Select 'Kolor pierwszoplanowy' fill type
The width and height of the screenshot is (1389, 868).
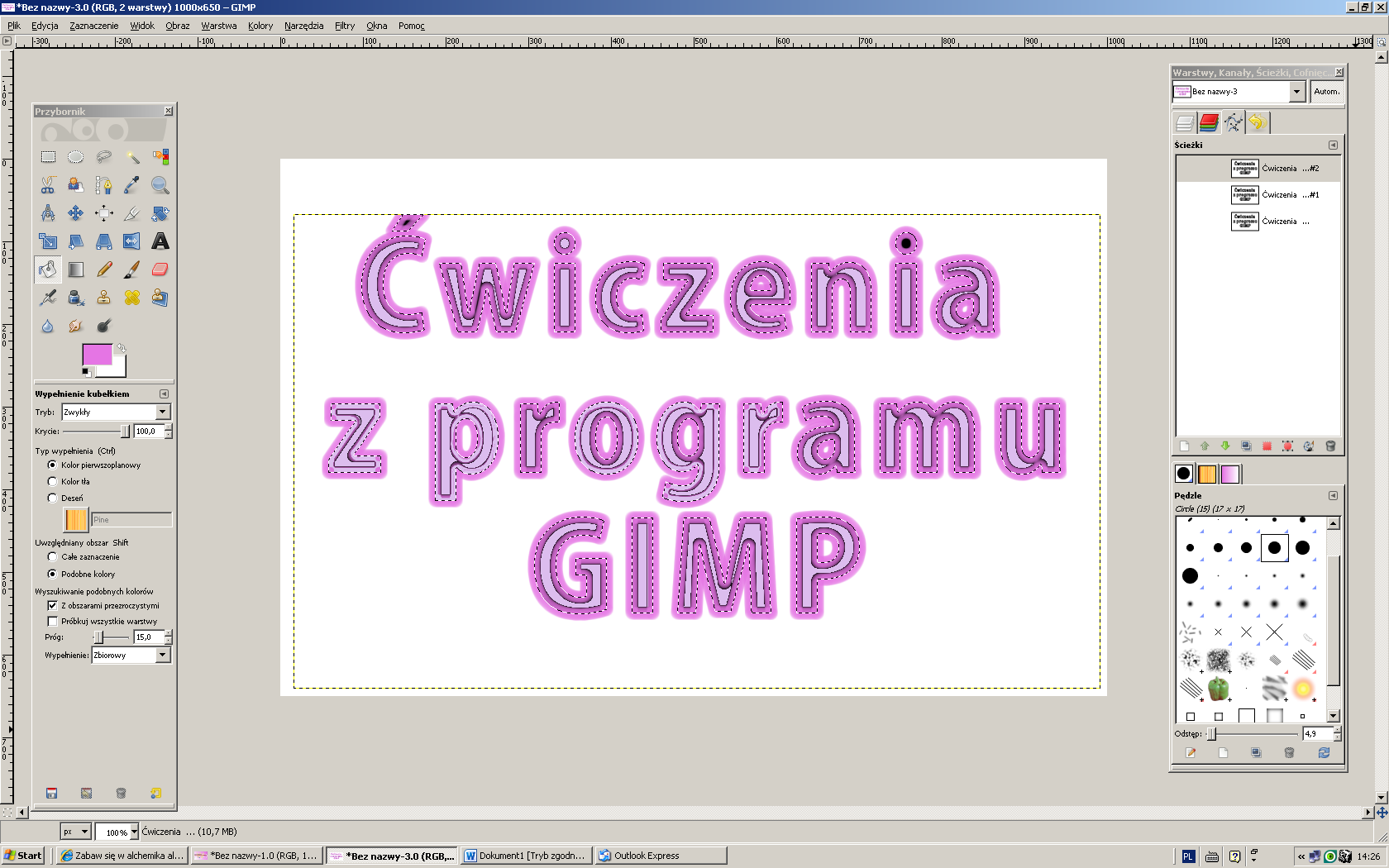52,465
